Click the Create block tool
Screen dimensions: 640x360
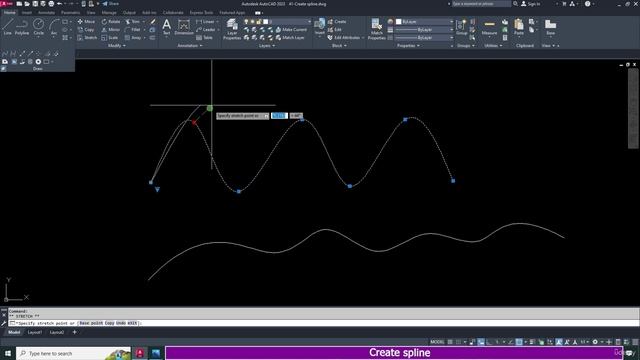[x=337, y=22]
